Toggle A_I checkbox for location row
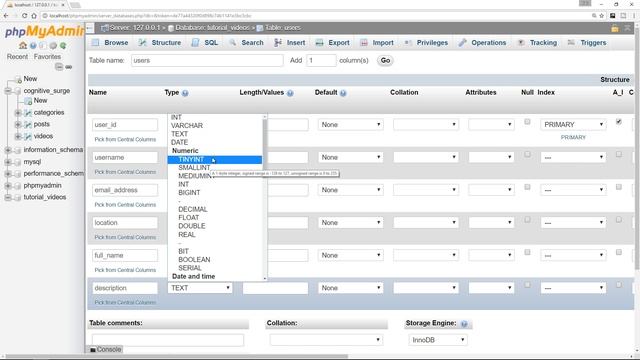 (619, 220)
